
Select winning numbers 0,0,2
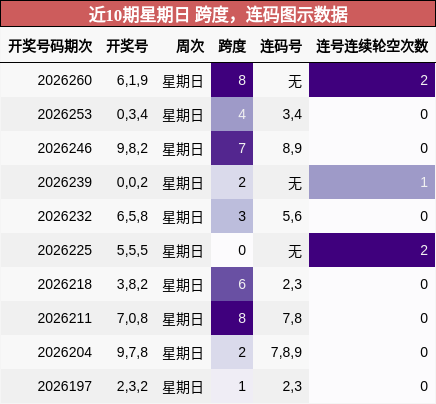pos(132,182)
